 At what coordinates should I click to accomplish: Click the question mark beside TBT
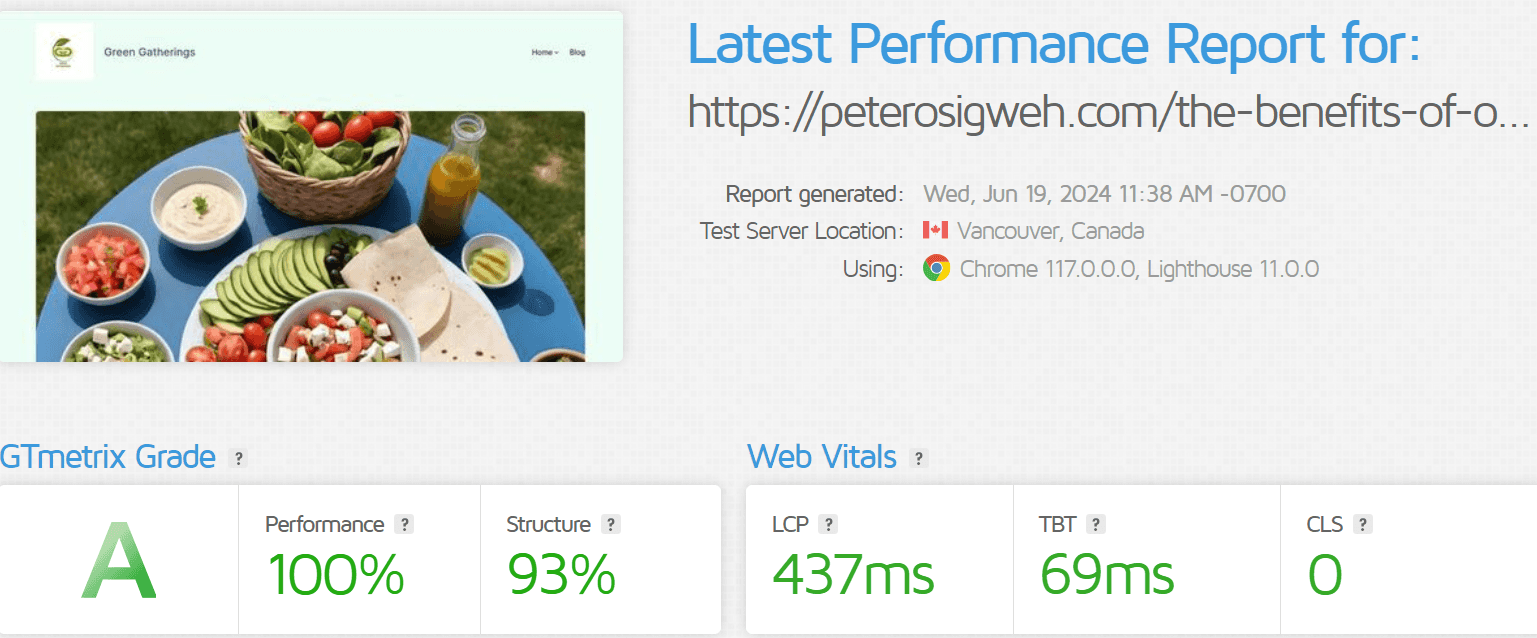pyautogui.click(x=1096, y=525)
